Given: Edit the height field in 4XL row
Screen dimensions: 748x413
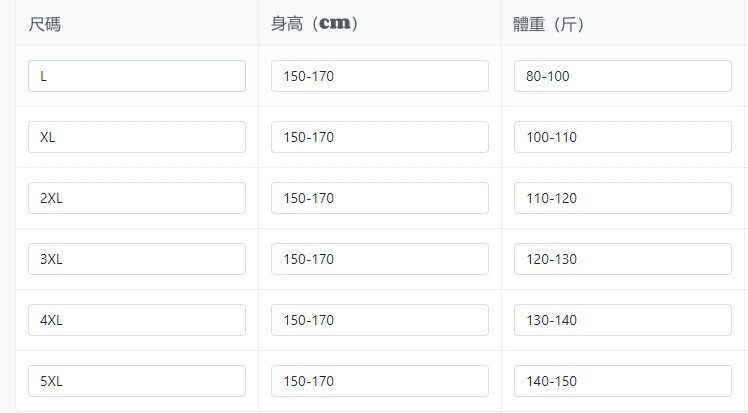Looking at the screenshot, I should point(379,320).
